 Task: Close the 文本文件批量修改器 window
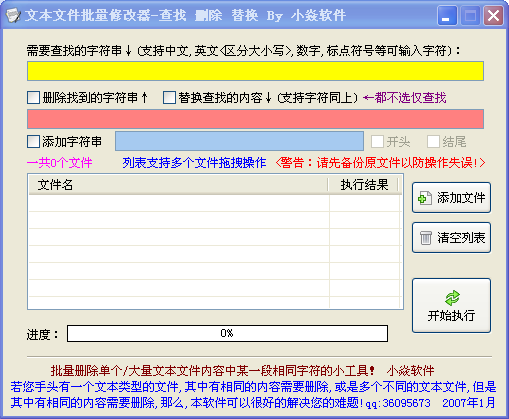pyautogui.click(x=493, y=15)
